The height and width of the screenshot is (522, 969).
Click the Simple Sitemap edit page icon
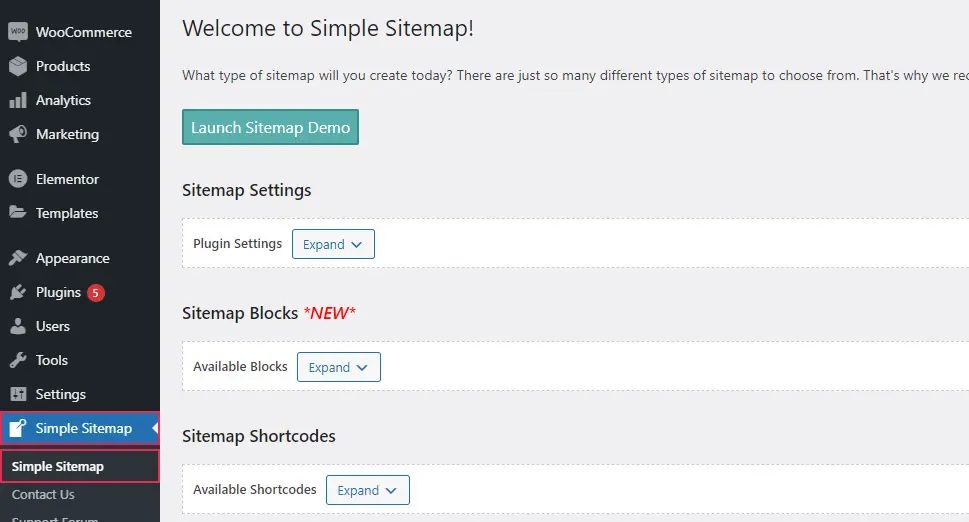[18, 427]
